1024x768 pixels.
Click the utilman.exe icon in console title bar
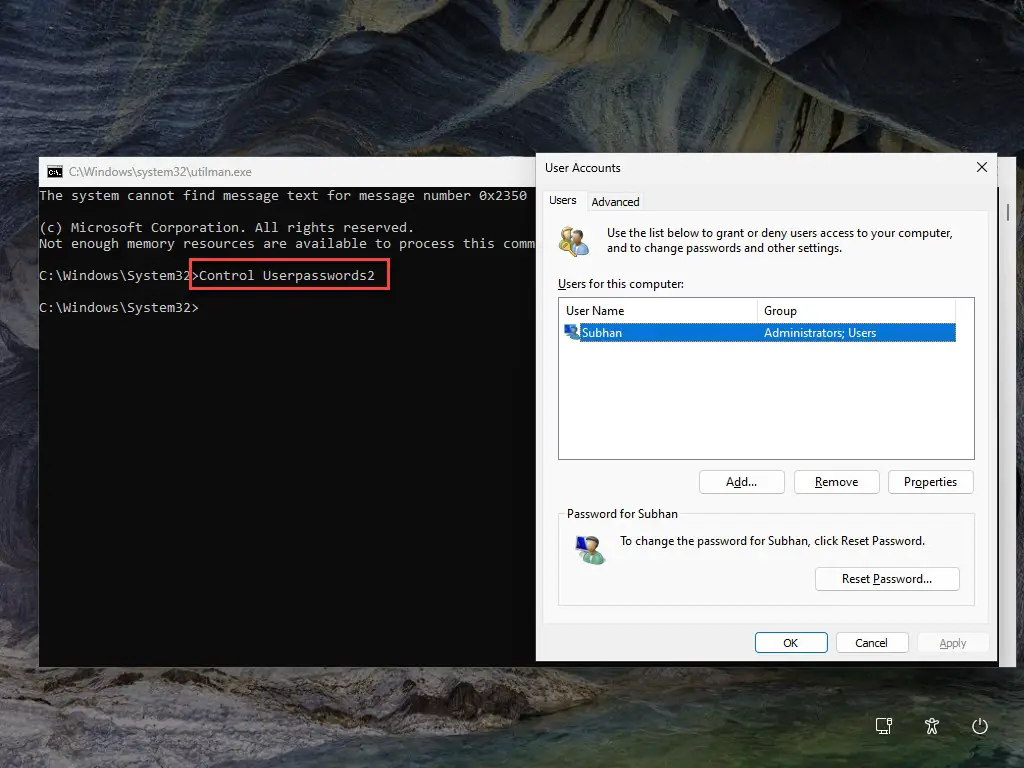tap(53, 171)
